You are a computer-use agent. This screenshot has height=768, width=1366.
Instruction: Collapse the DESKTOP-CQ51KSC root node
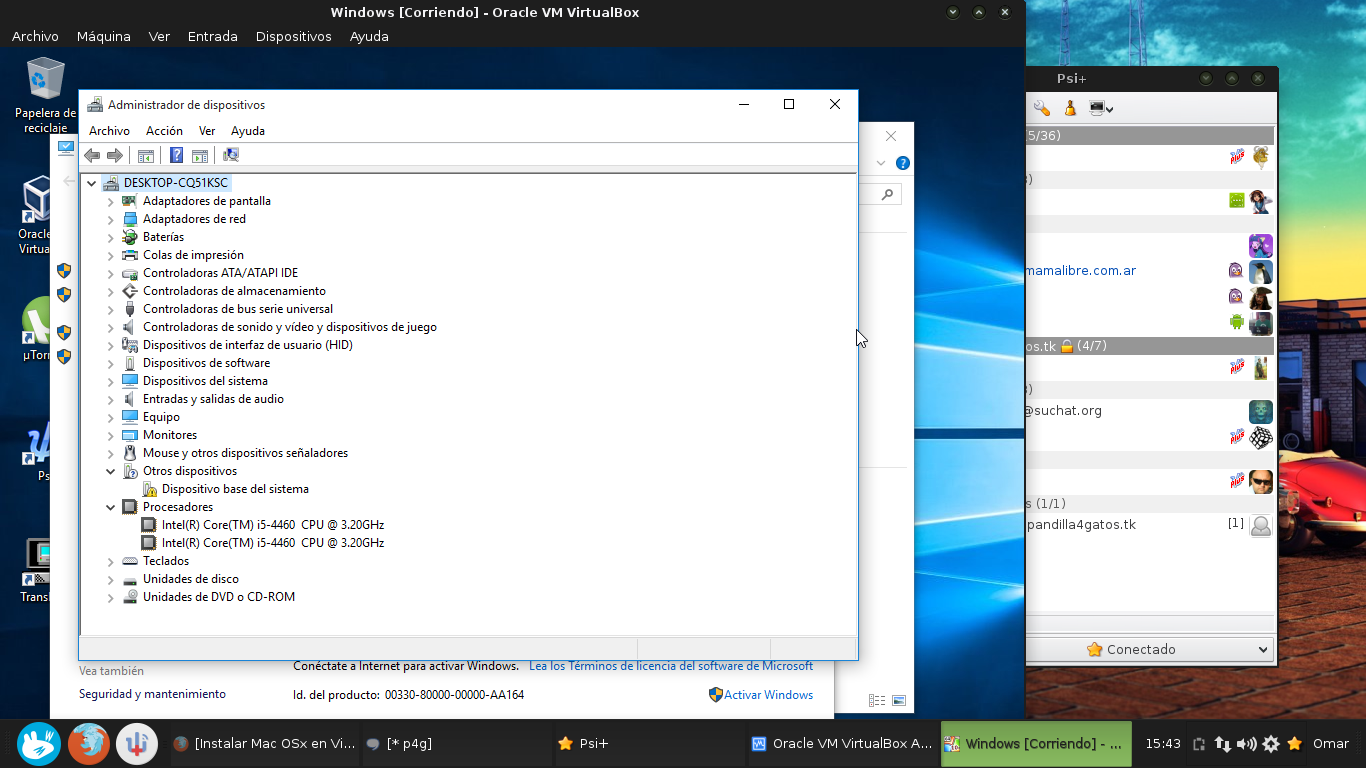92,183
